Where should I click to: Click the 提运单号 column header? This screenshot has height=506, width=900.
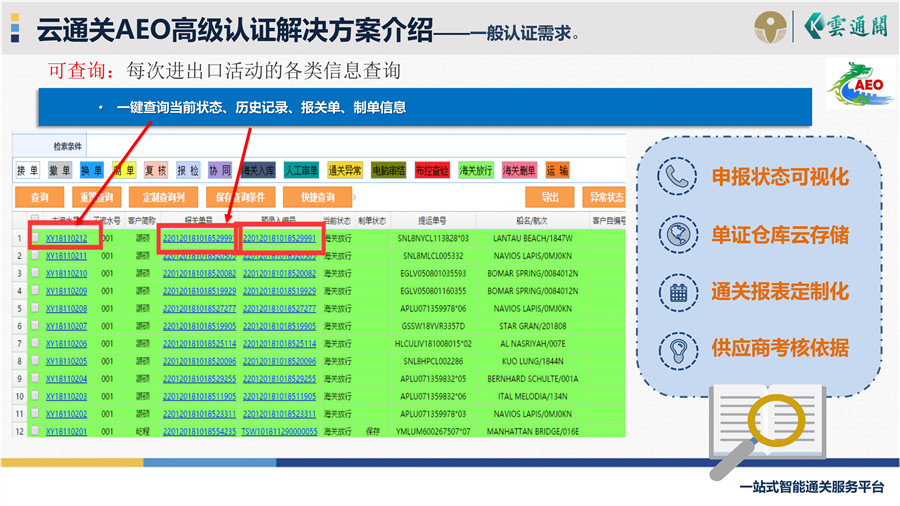(x=432, y=220)
